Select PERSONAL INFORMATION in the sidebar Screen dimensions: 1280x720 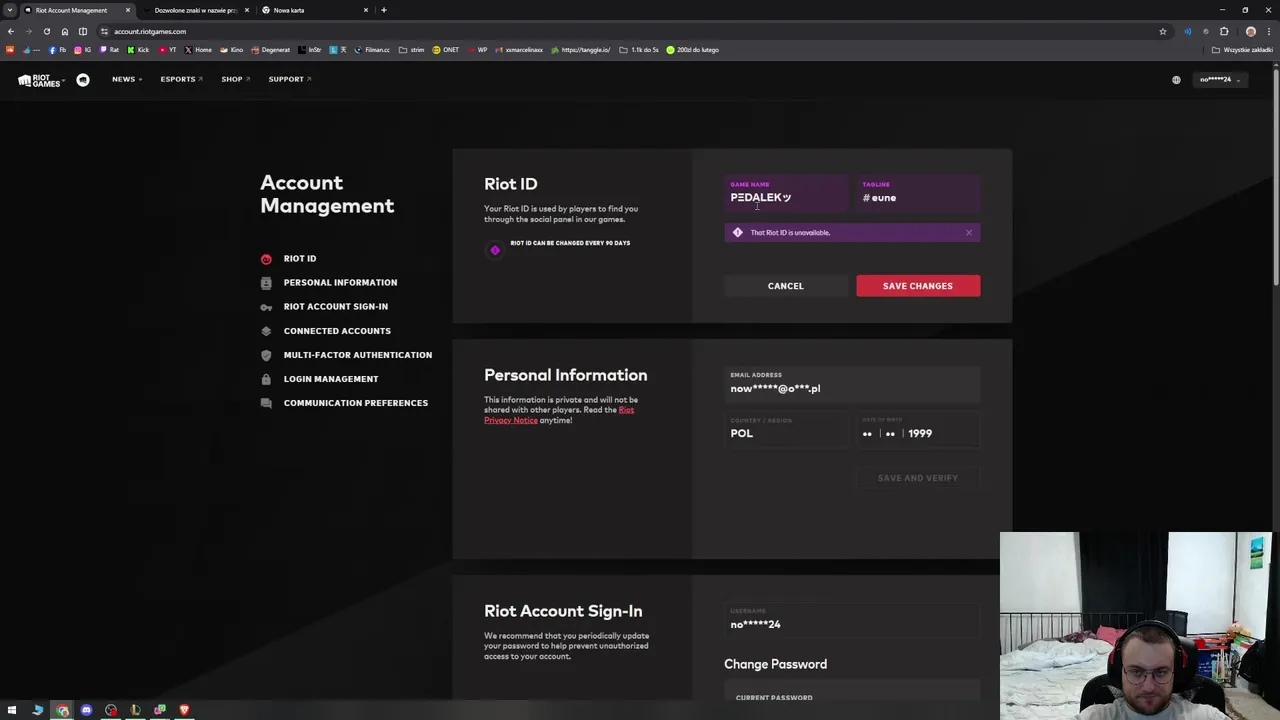coord(340,283)
